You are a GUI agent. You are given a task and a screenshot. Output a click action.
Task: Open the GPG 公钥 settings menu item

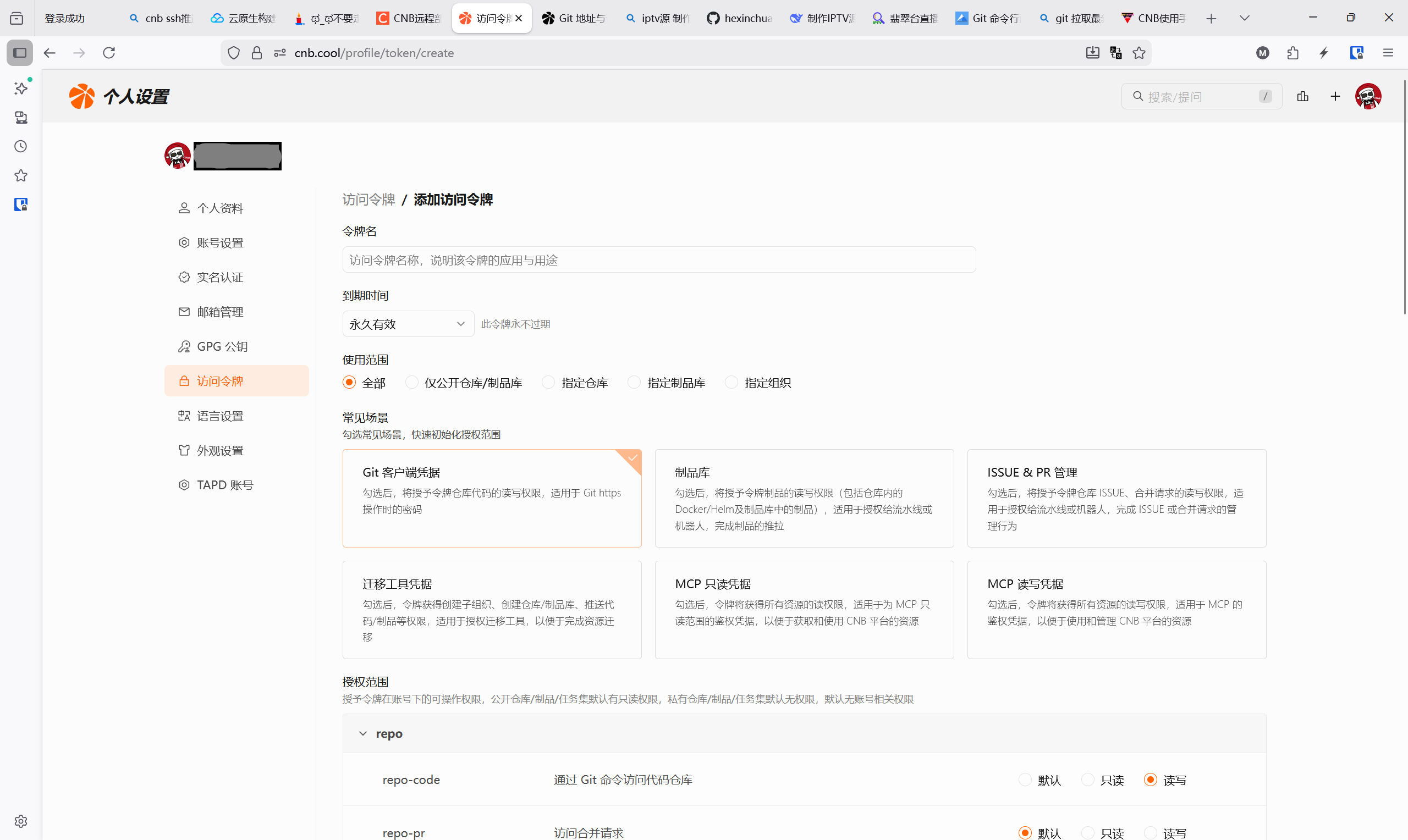[222, 346]
